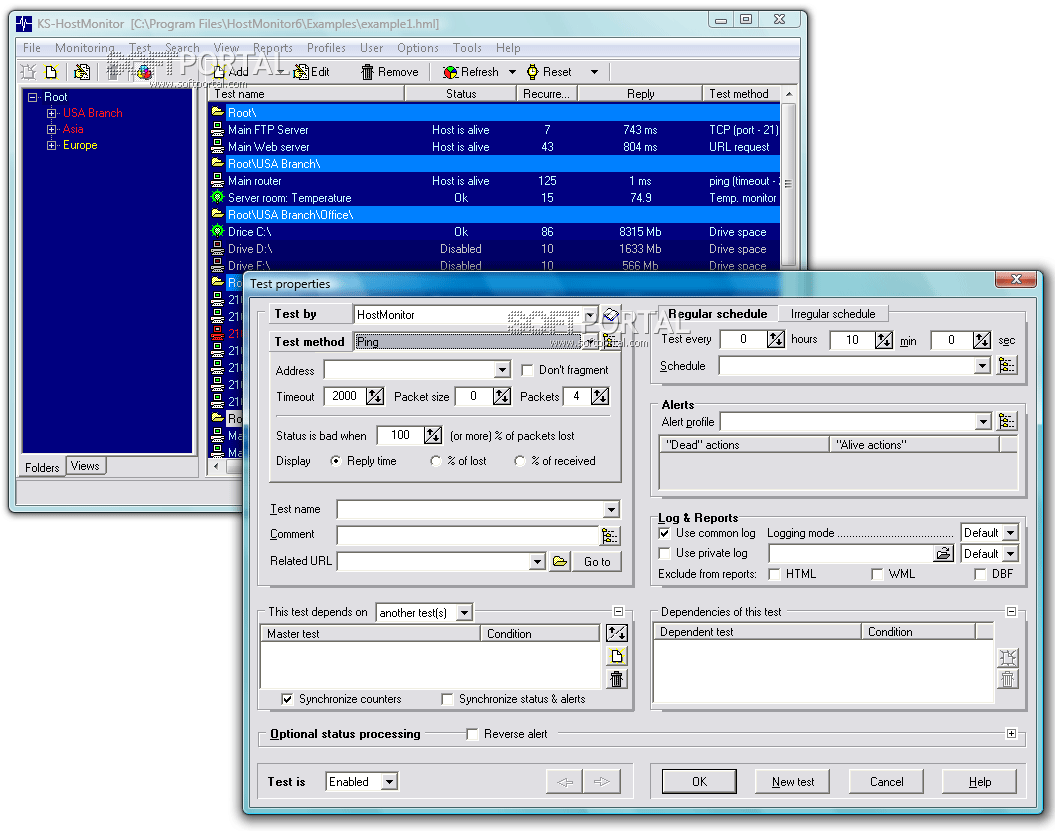Open the Monitoring menu
The image size is (1055, 831).
pos(85,48)
